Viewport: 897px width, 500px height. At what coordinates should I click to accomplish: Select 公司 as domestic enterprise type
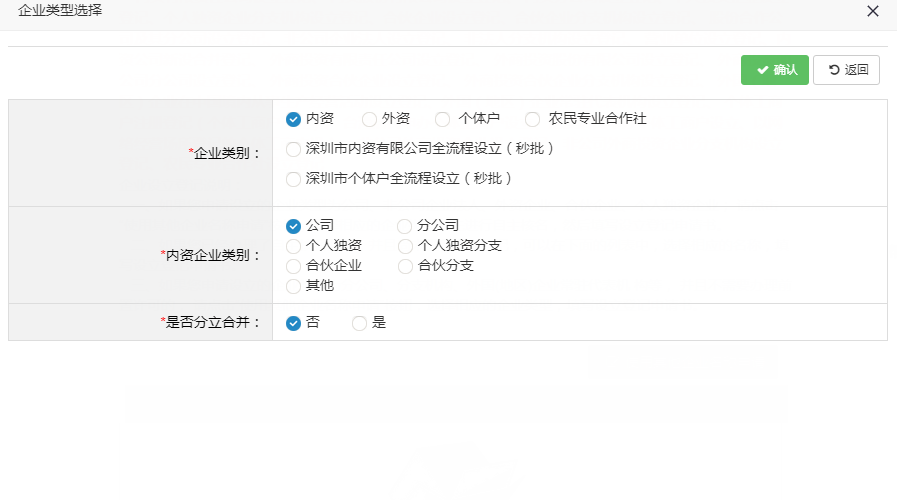click(294, 226)
